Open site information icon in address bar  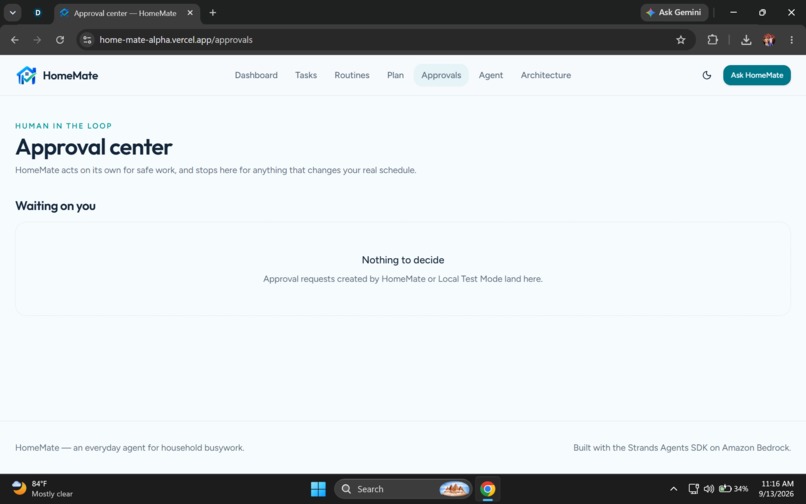87,40
